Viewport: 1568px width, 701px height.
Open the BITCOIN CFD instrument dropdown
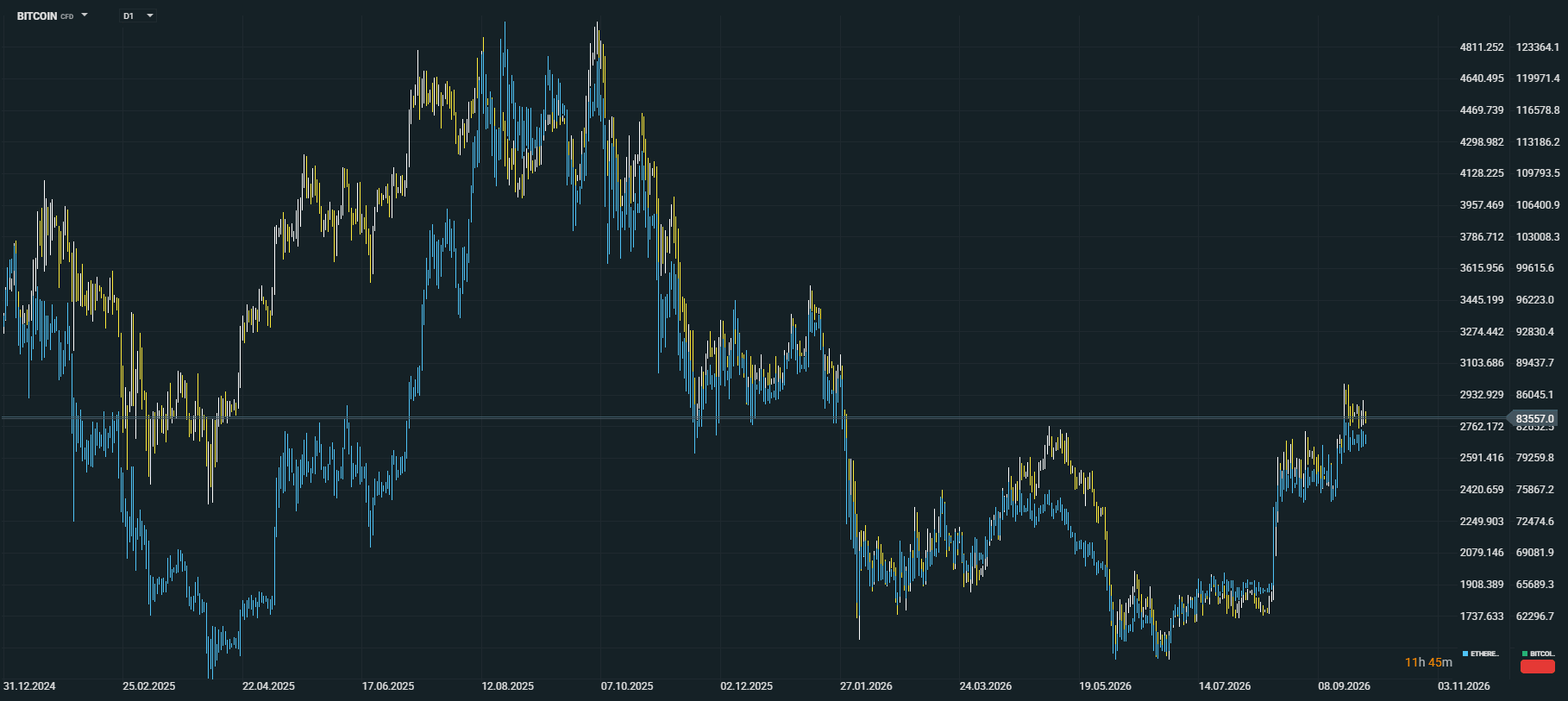[52, 16]
